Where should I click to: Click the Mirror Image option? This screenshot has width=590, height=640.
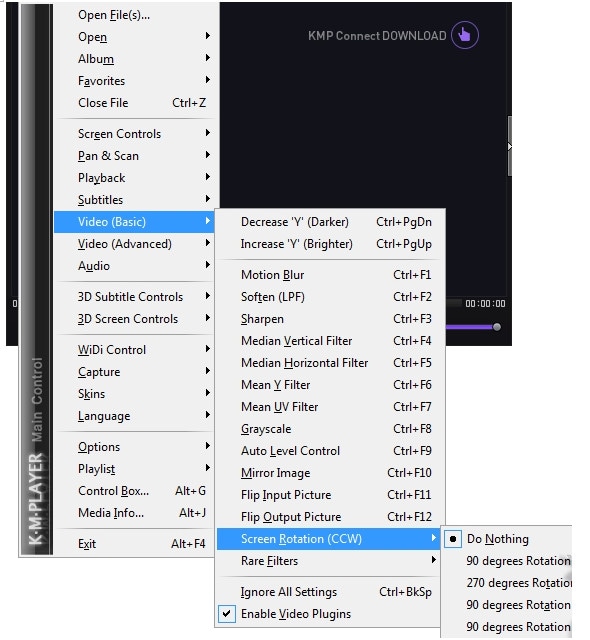point(330,473)
